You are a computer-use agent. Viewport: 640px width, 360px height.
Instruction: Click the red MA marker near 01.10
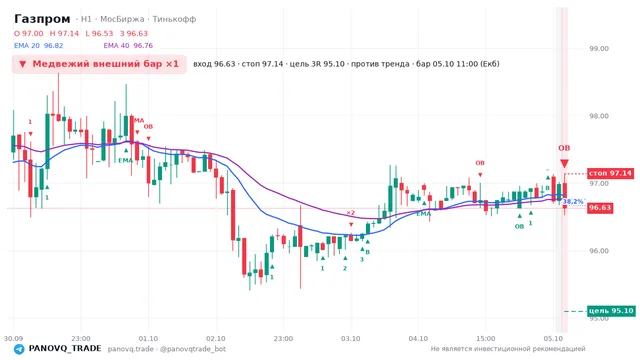pos(139,120)
